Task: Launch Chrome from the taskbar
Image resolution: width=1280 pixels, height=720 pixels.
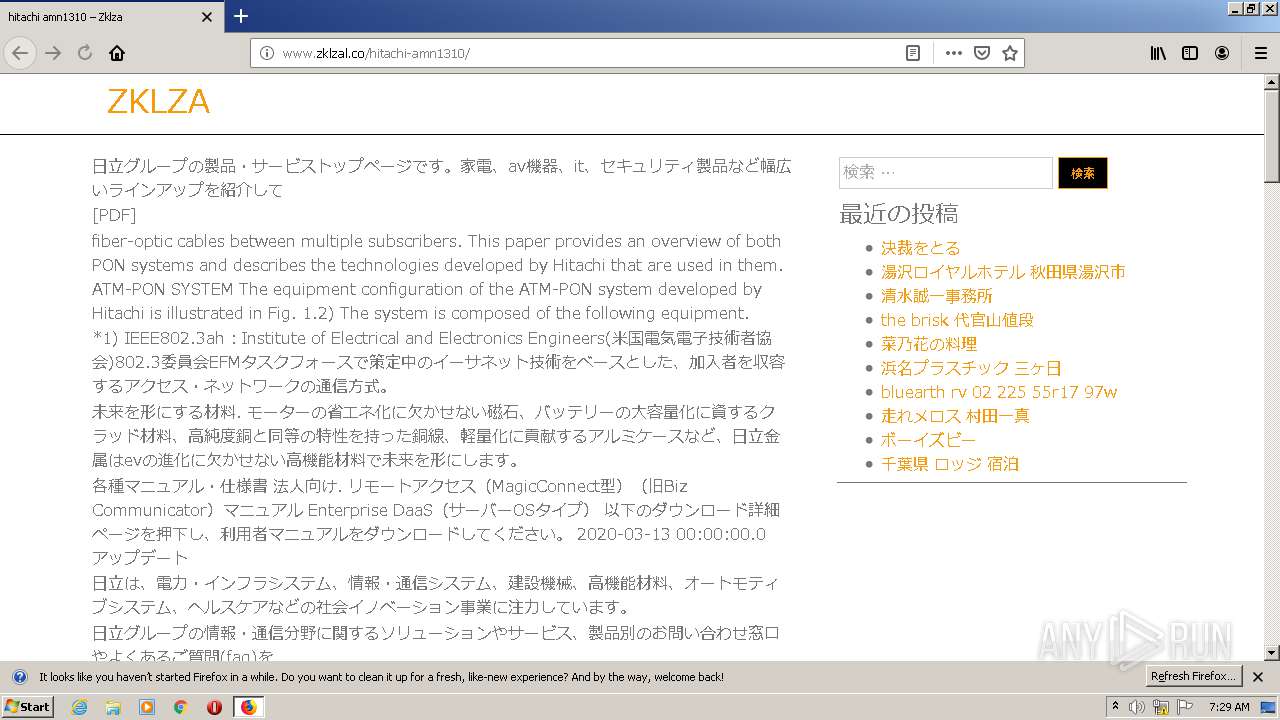Action: [180, 707]
